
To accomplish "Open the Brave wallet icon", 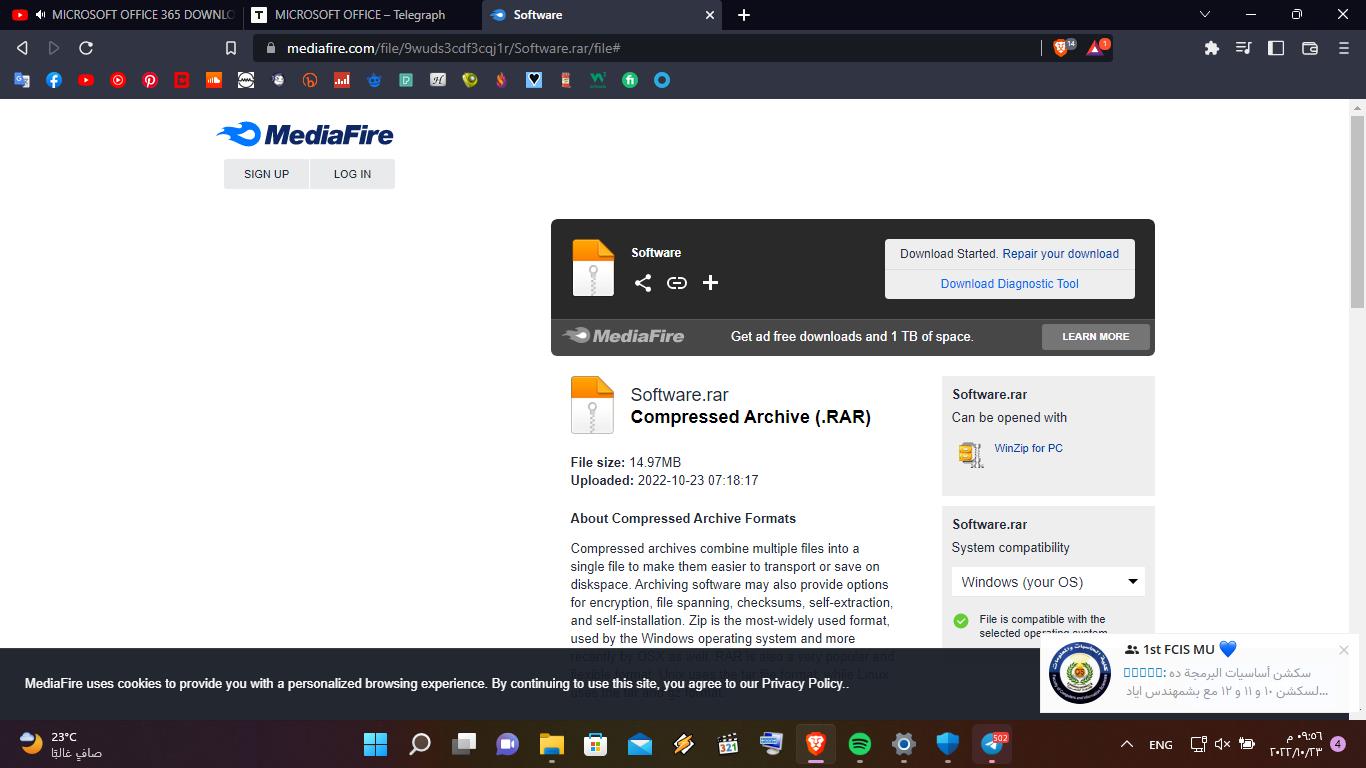I will tap(1309, 48).
